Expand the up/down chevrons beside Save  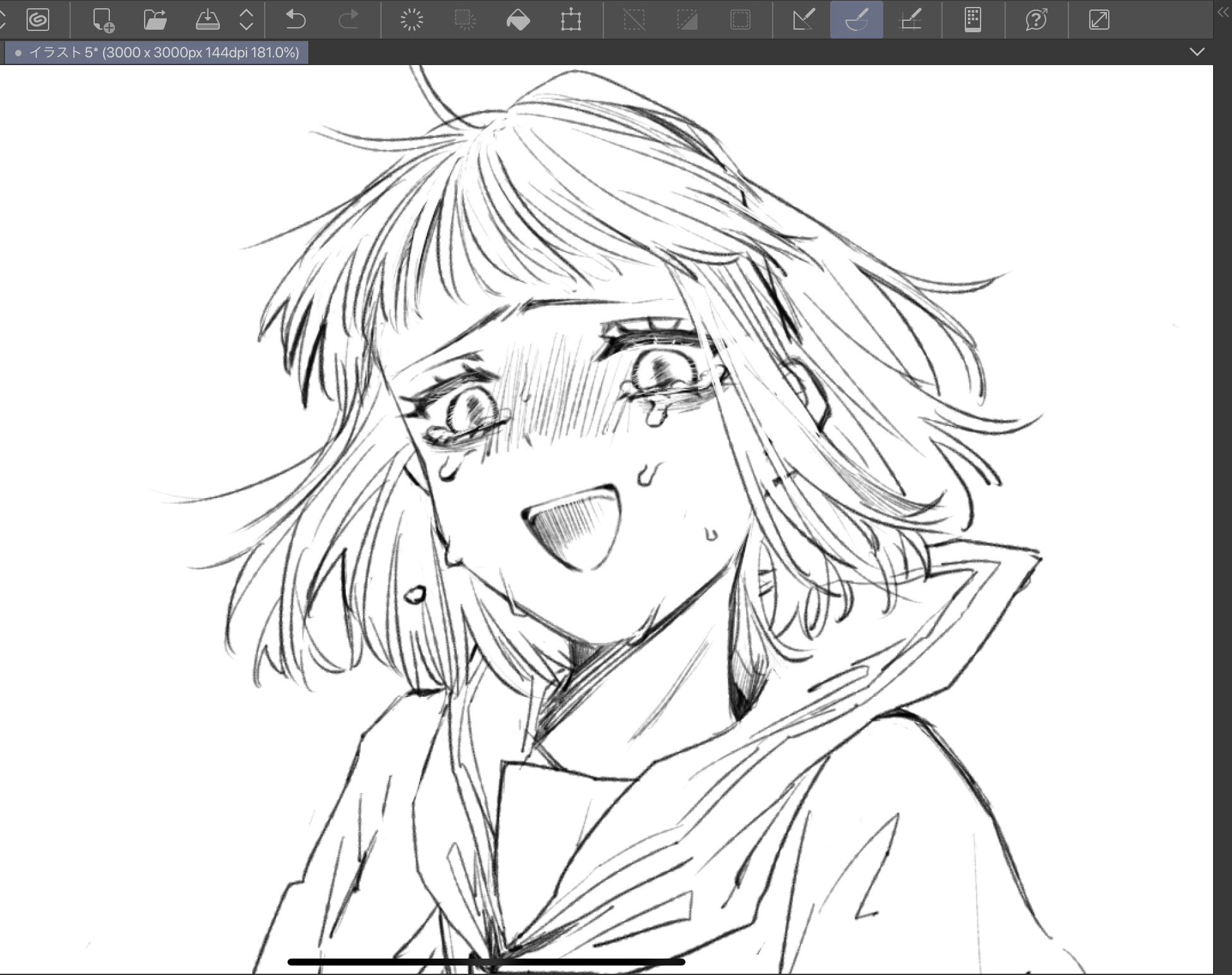point(246,20)
